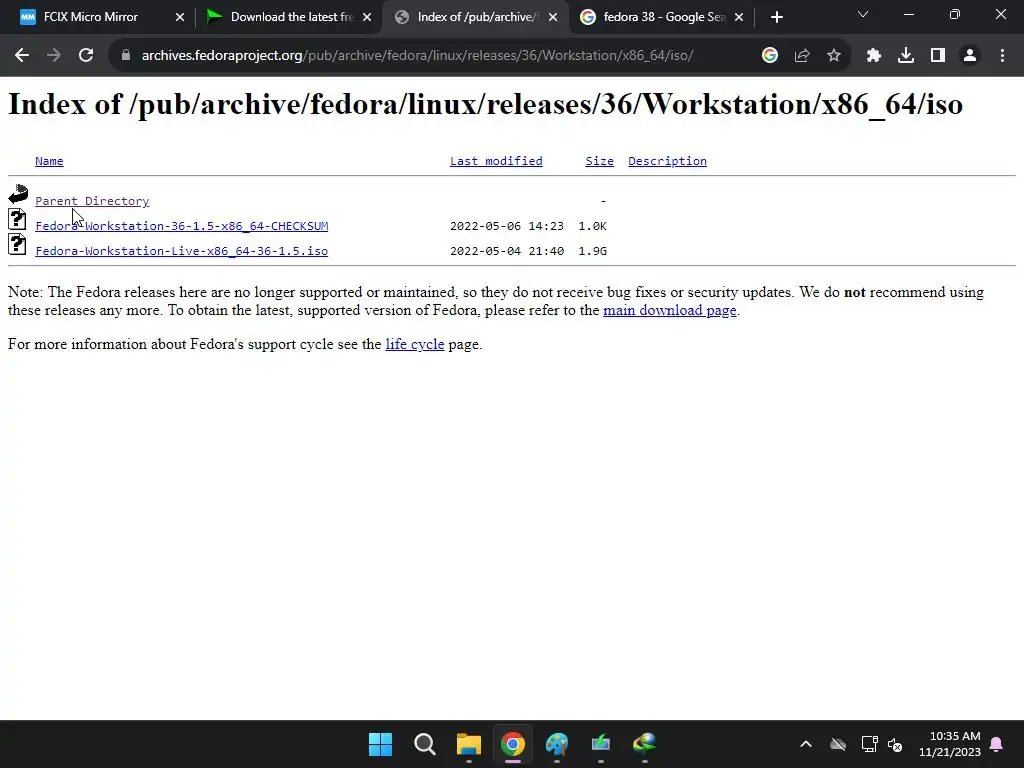
Task: Open the Windows Start menu
Action: click(380, 744)
